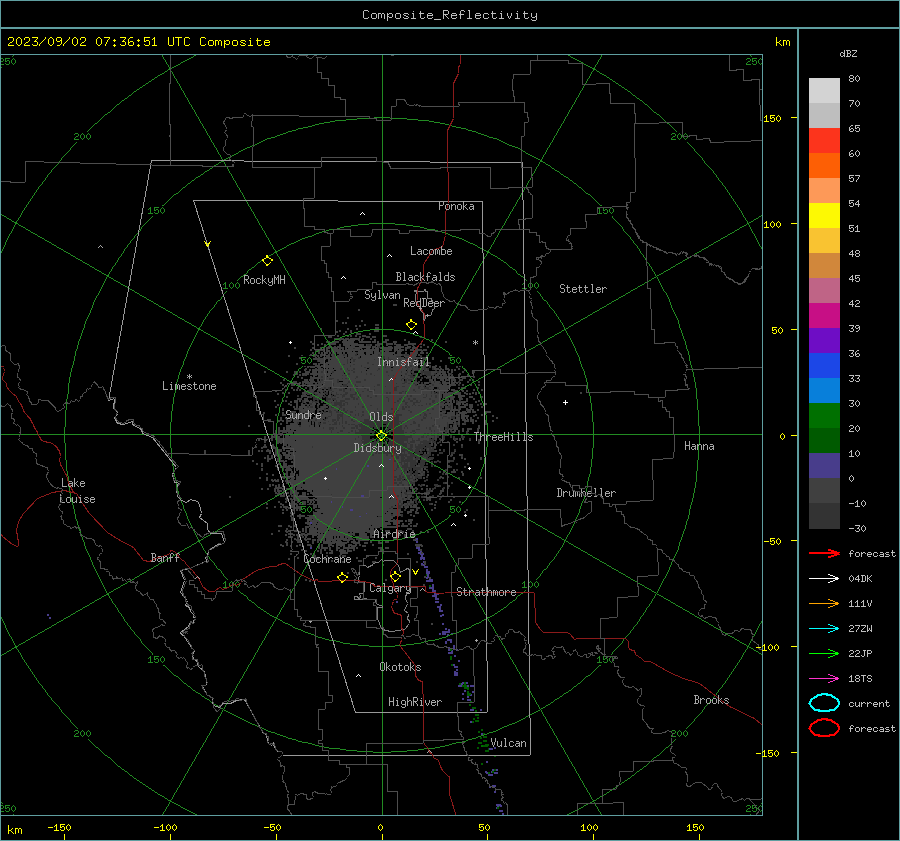Click the blue 33–36 dBZ color swatch

coord(824,366)
